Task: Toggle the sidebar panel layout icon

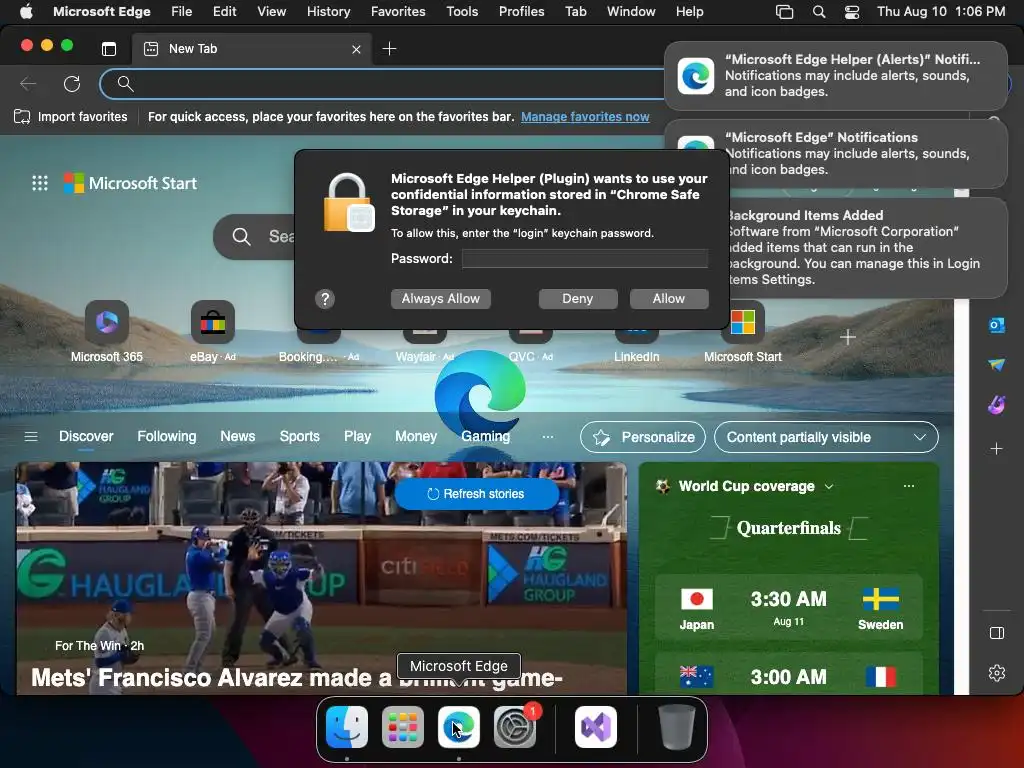Action: 997,633
